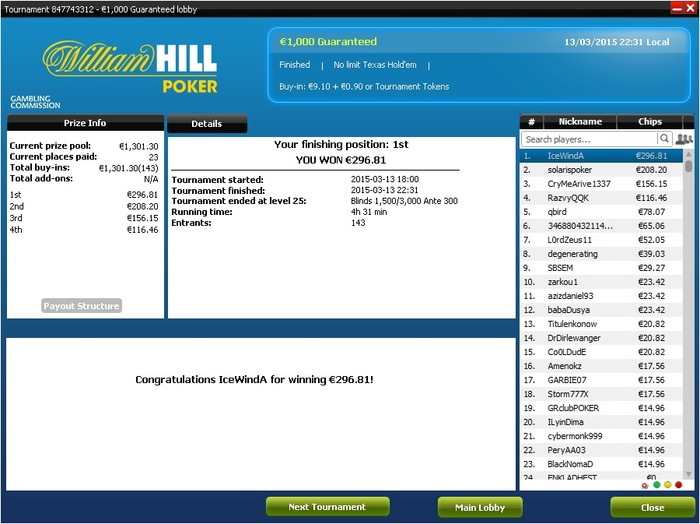Focus the Search players input field
The height and width of the screenshot is (524, 700).
[x=589, y=139]
